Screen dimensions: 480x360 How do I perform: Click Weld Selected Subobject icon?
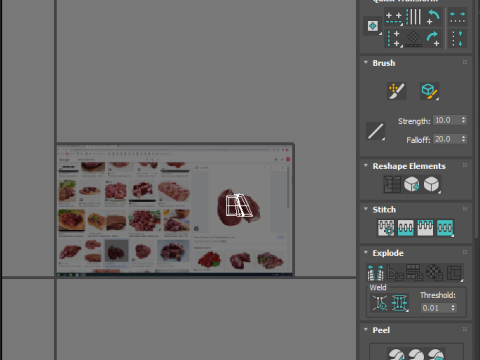(400, 303)
